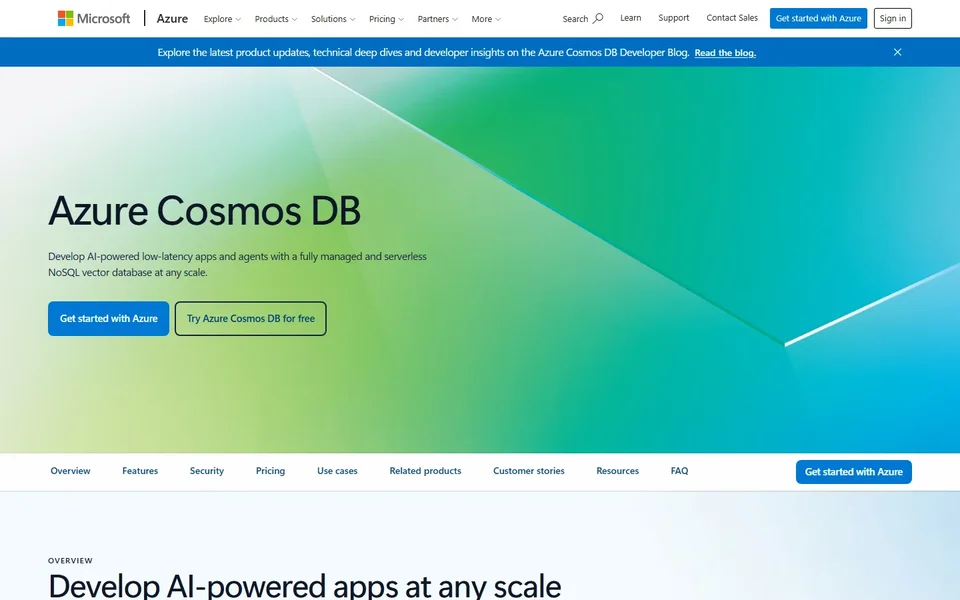Screen dimensions: 960x600
Task: Open the Learn link in header
Action: [x=631, y=18]
